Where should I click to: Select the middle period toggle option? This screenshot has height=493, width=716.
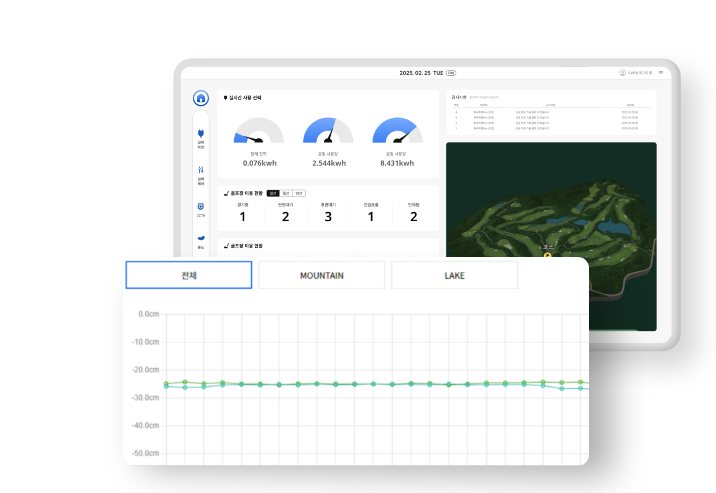tap(285, 192)
